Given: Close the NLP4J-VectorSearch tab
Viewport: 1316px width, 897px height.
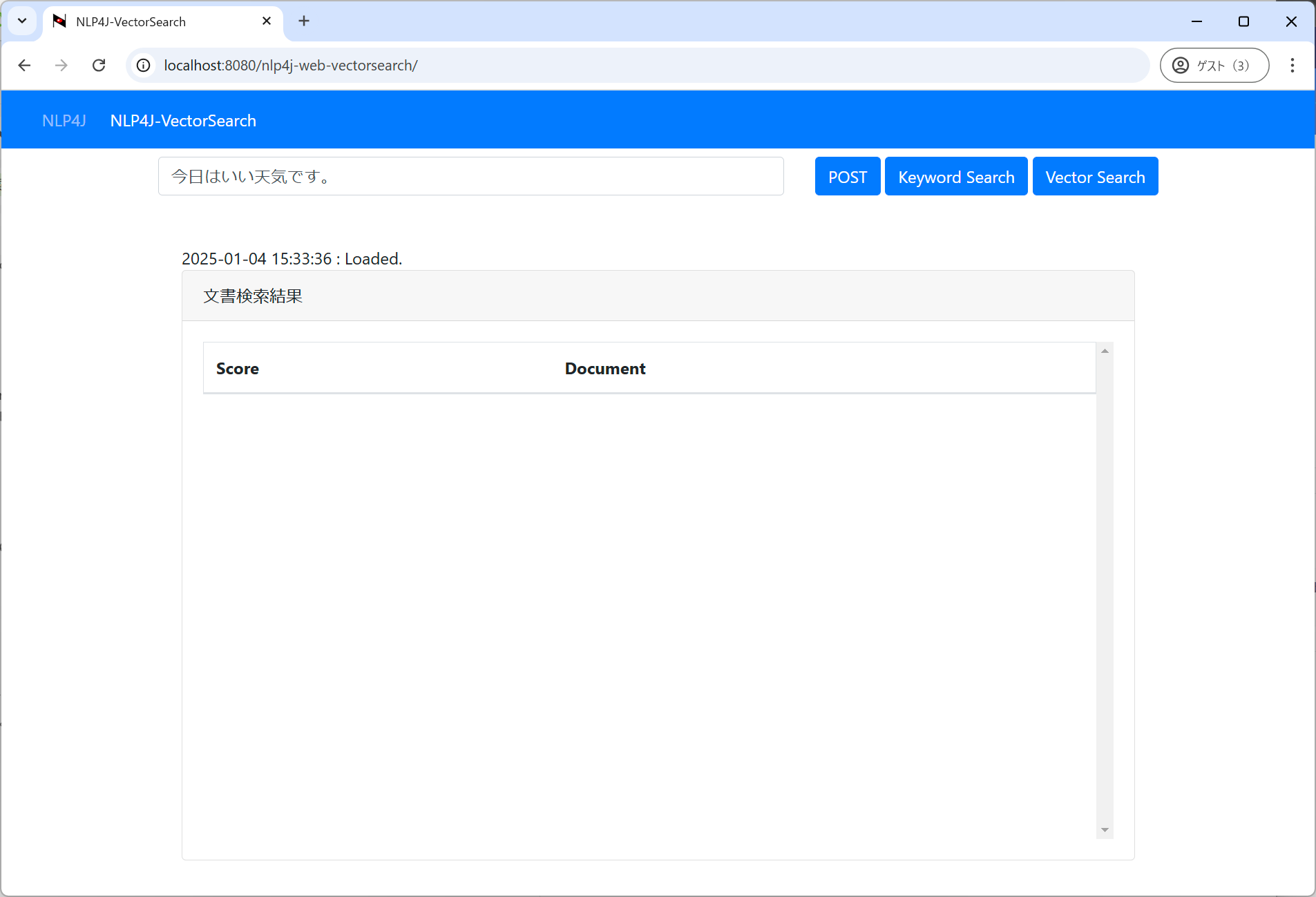Looking at the screenshot, I should point(267,21).
